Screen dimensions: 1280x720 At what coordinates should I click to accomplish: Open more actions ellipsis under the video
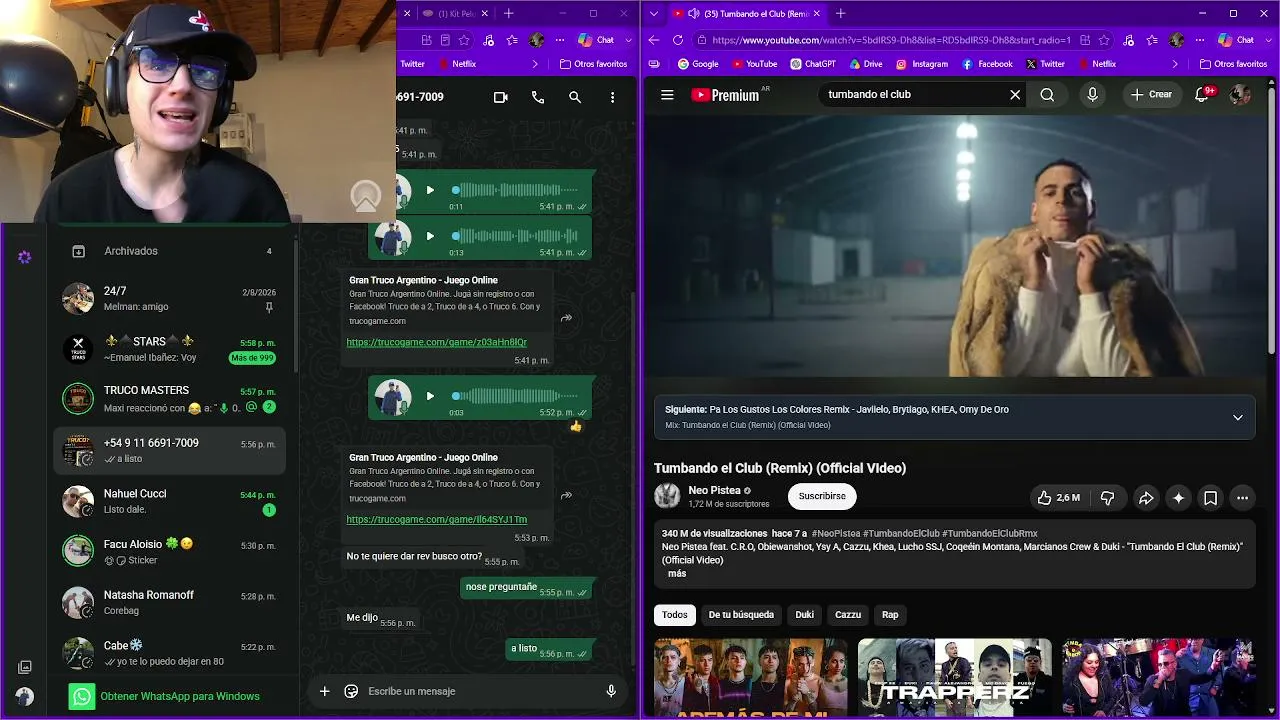tap(1242, 497)
